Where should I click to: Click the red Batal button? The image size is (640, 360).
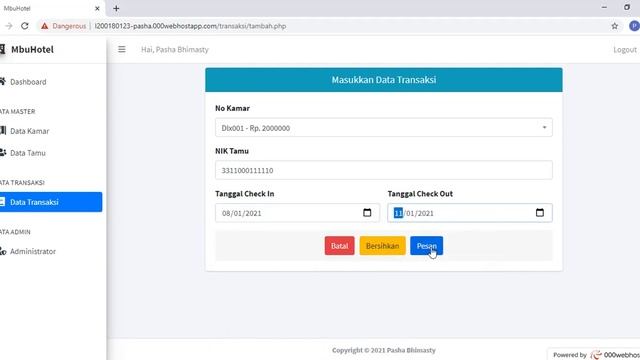340,246
